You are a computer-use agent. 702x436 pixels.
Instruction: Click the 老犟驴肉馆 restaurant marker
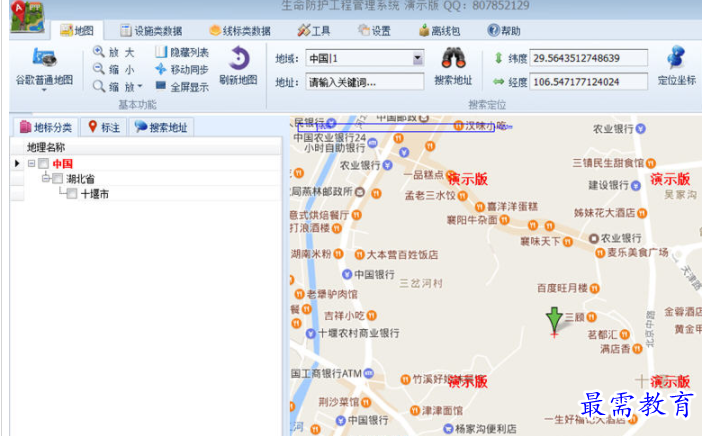pyautogui.click(x=300, y=294)
